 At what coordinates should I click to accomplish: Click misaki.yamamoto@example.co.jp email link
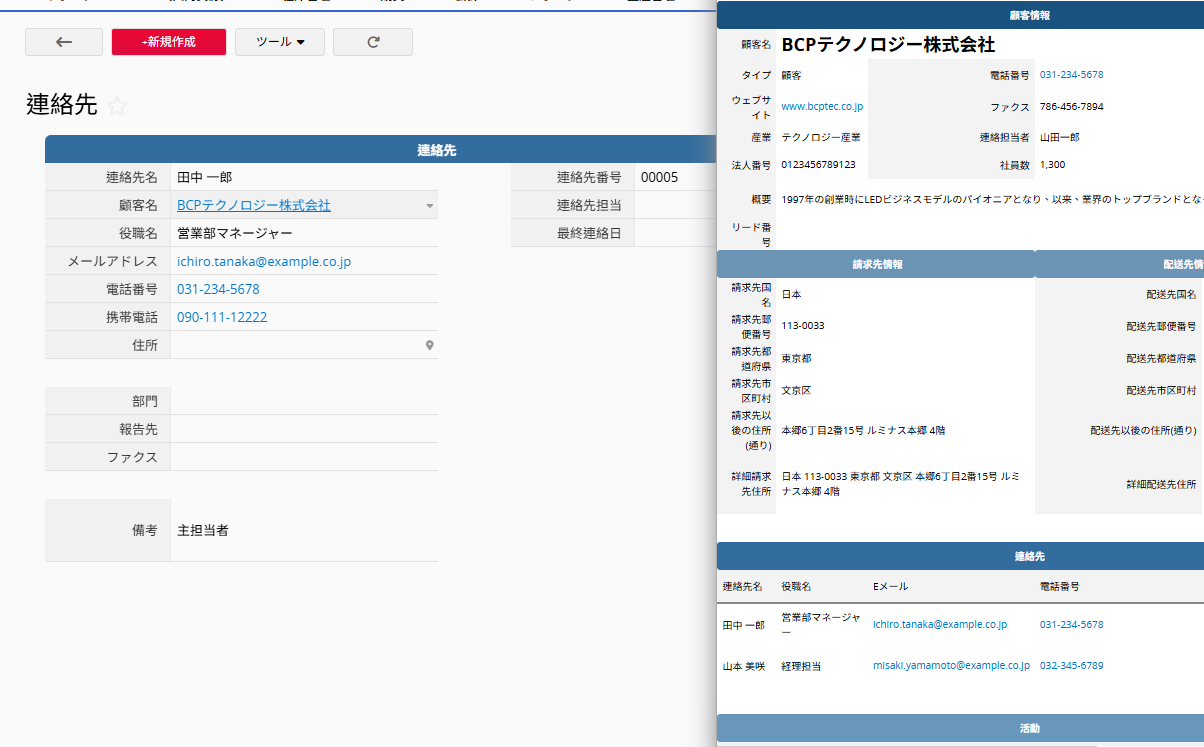950,665
